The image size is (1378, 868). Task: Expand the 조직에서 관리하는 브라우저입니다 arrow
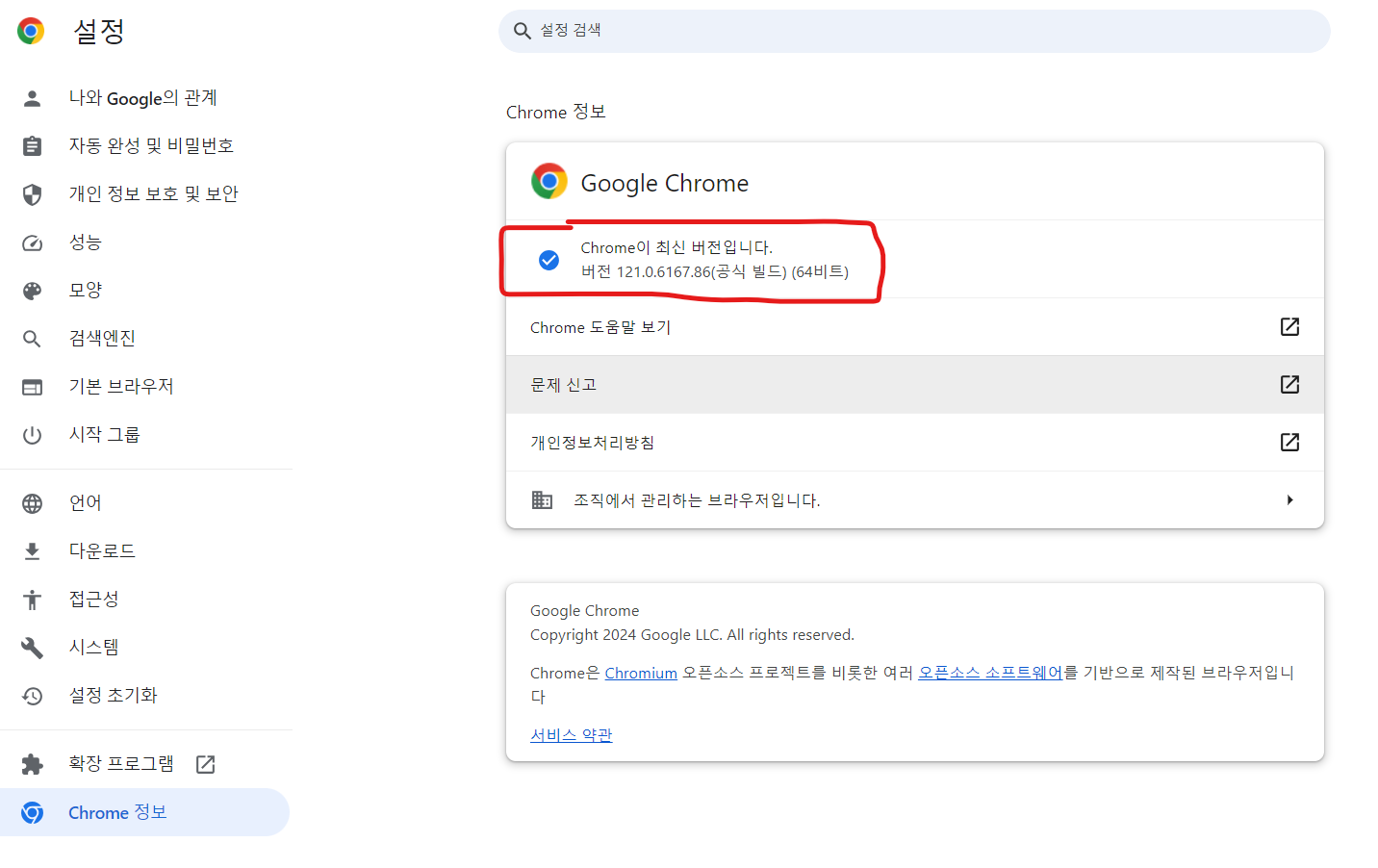tap(1289, 500)
